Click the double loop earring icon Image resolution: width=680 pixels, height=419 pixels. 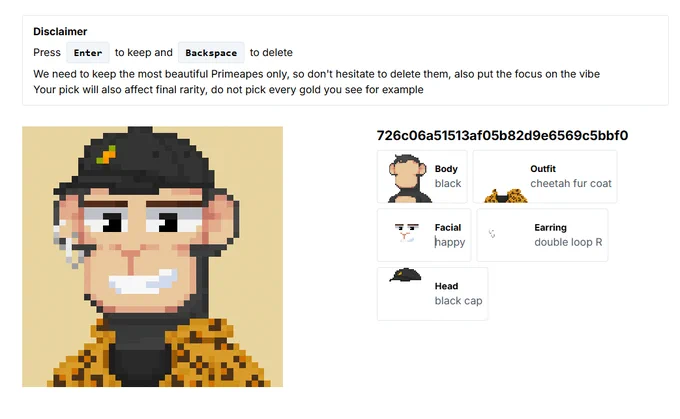pos(492,233)
